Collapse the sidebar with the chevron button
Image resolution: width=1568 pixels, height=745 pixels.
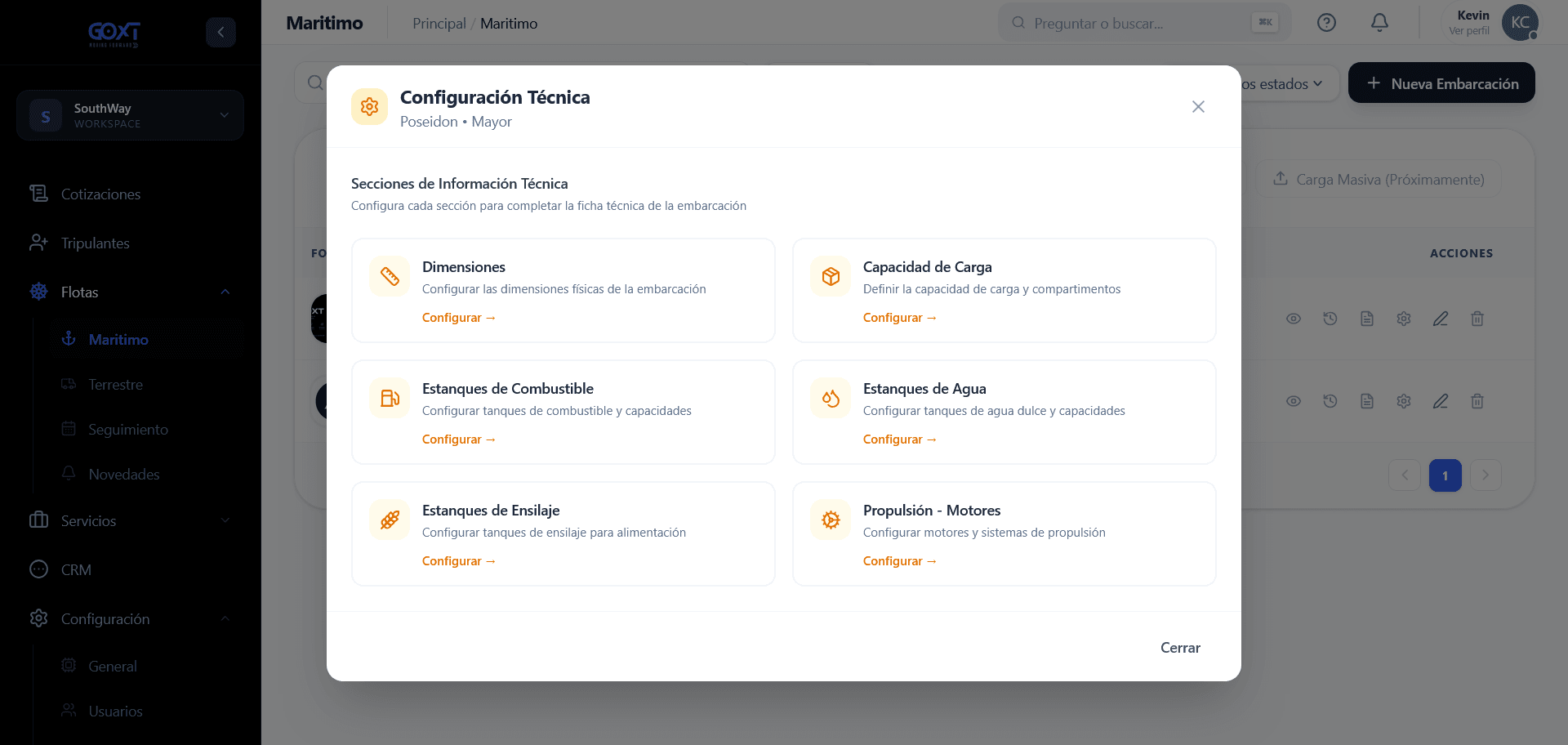tap(220, 32)
